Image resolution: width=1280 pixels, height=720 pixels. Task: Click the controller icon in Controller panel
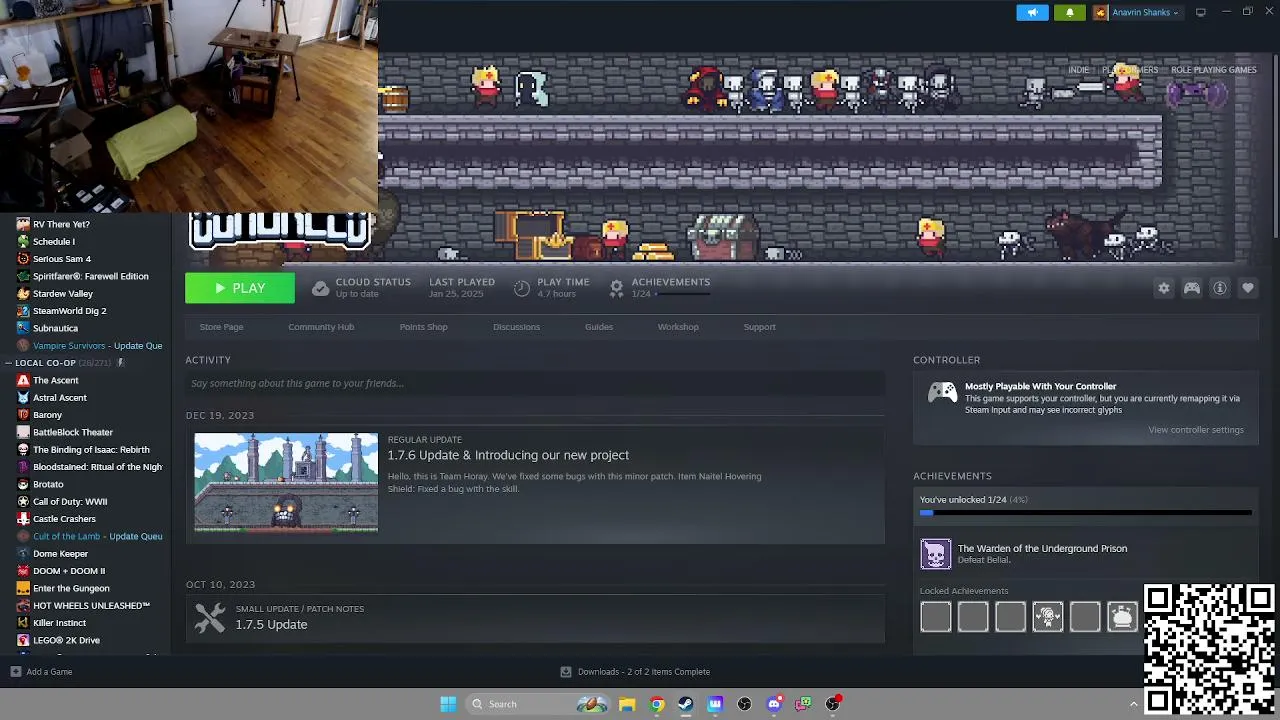942,393
